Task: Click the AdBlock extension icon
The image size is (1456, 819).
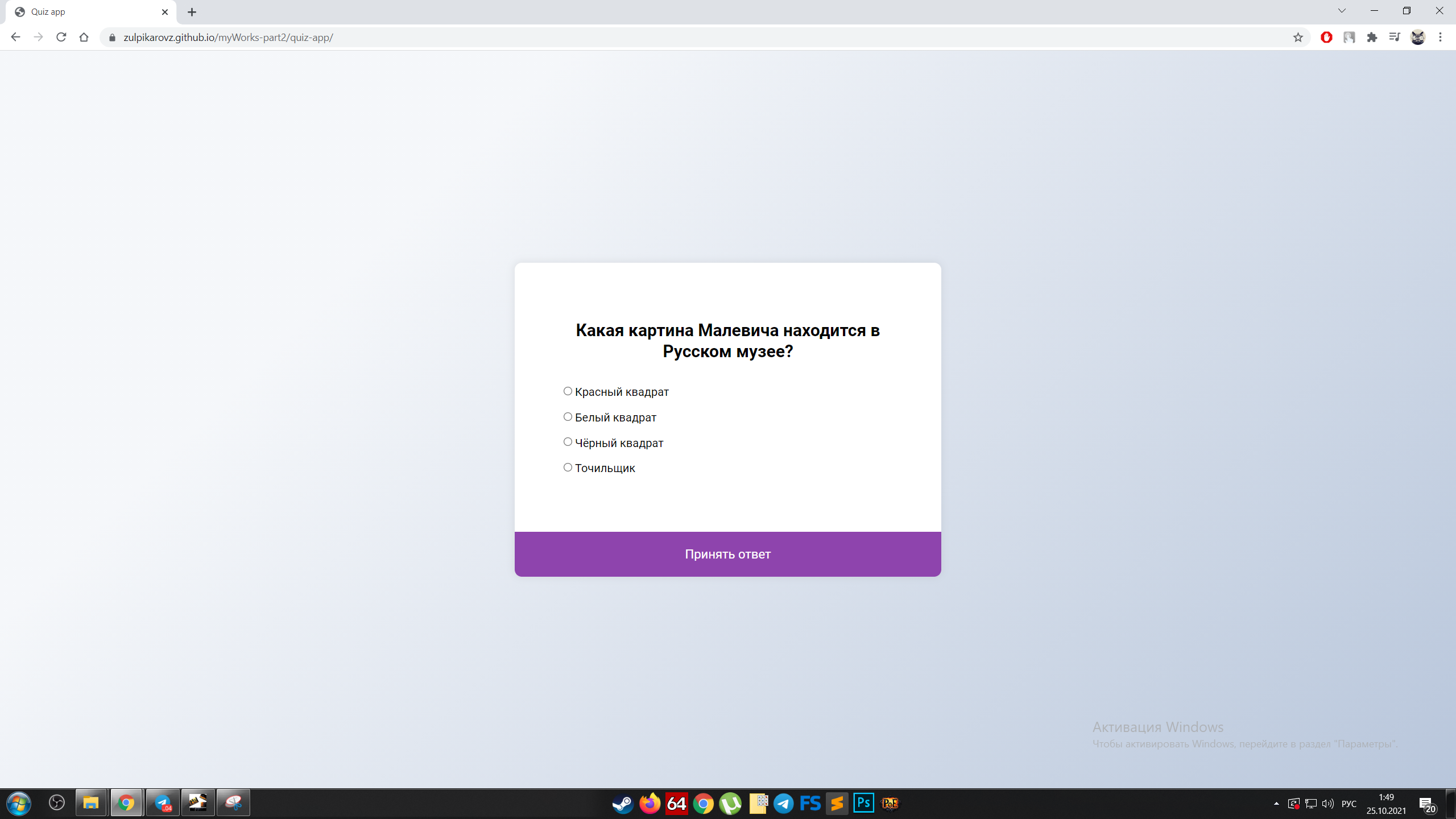Action: (1326, 37)
